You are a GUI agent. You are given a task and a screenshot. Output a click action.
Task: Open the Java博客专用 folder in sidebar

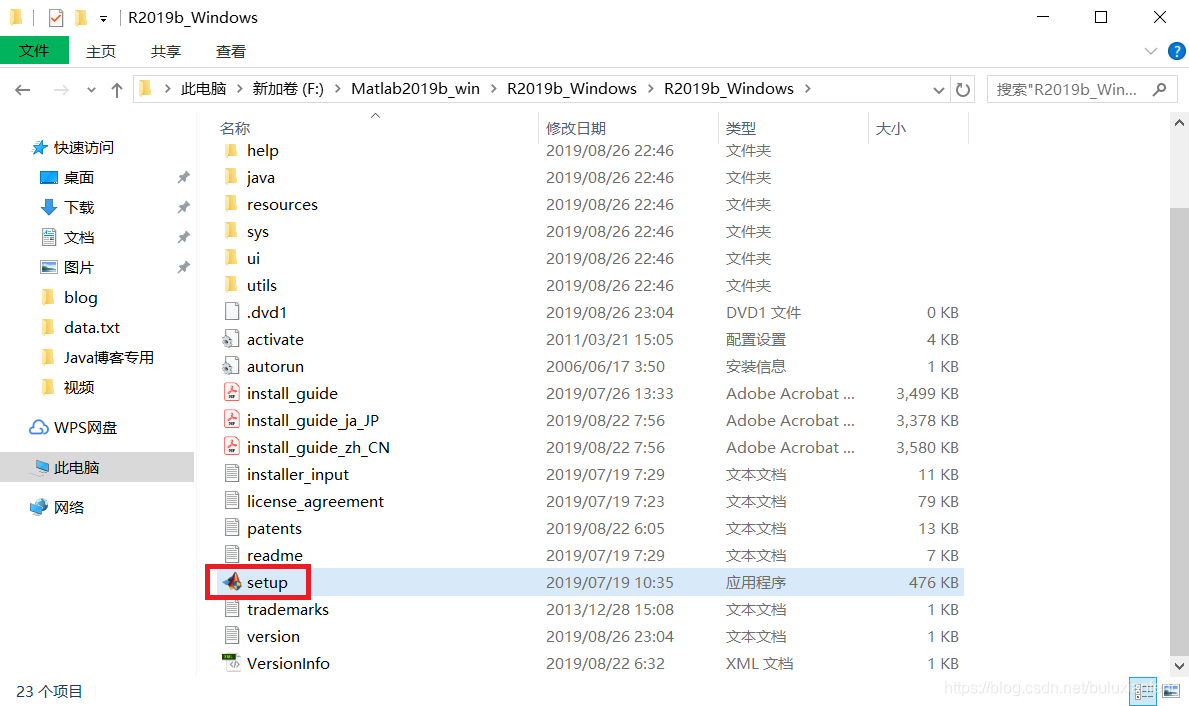(97, 357)
